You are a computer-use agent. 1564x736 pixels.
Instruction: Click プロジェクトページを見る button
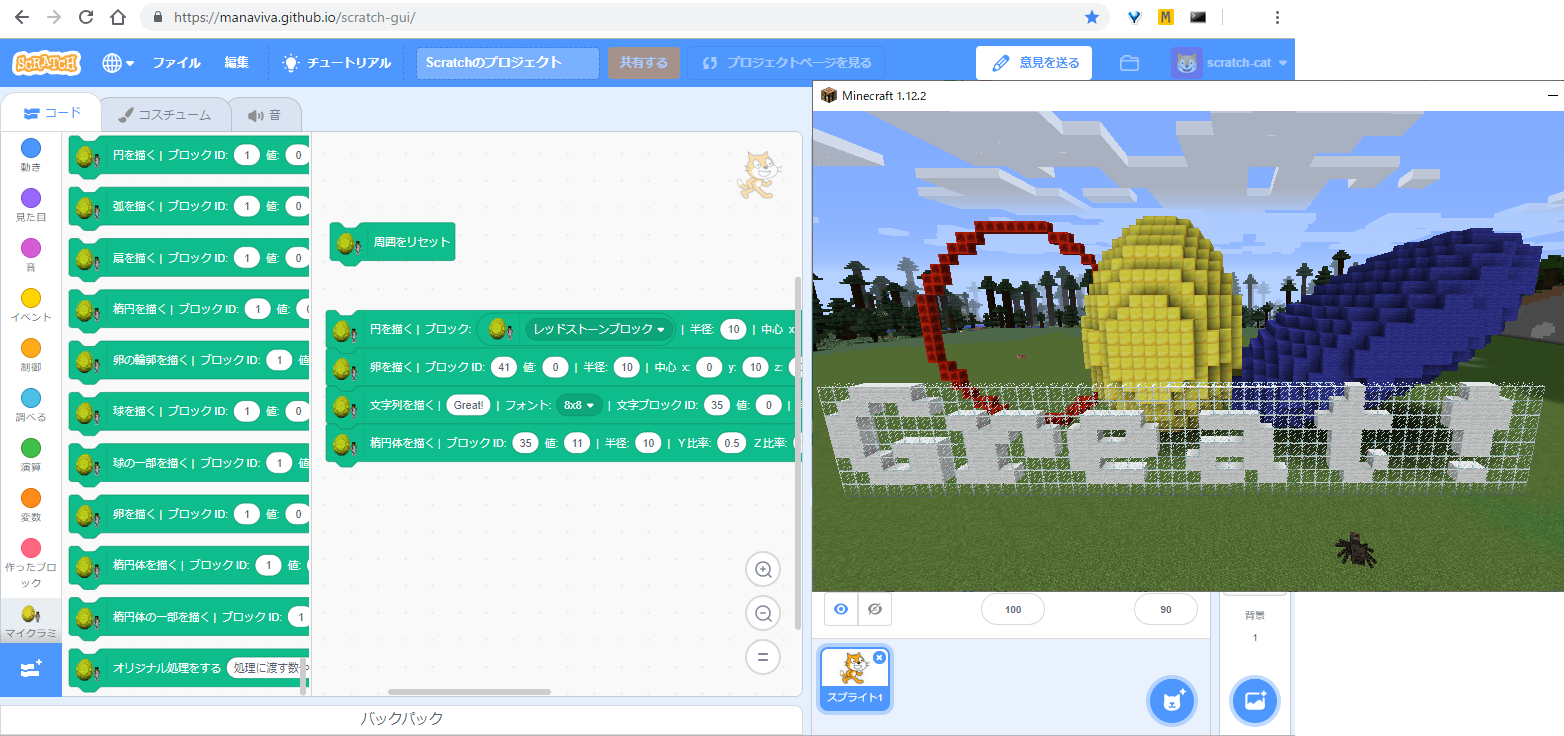[x=787, y=62]
